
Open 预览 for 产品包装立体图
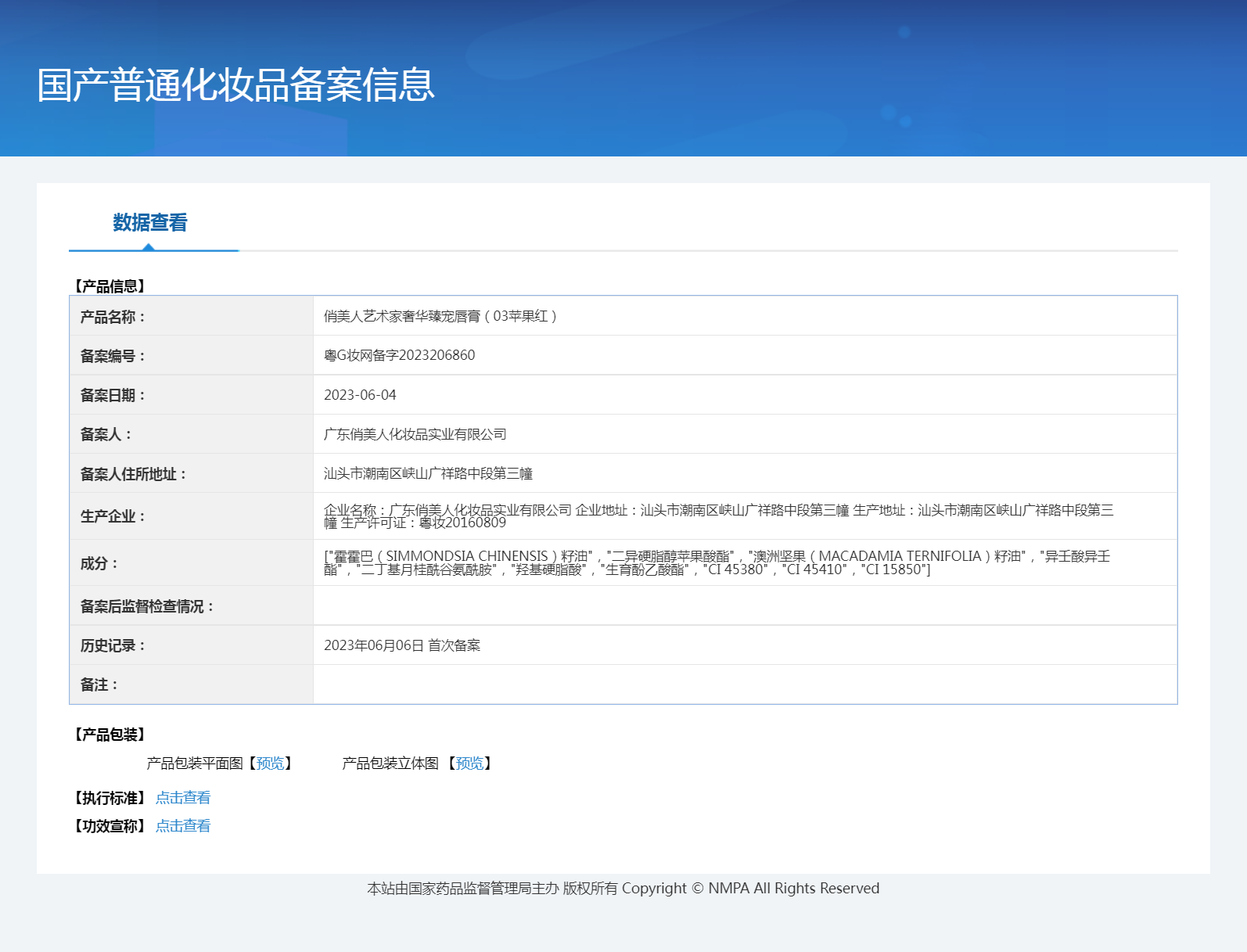pyautogui.click(x=469, y=763)
